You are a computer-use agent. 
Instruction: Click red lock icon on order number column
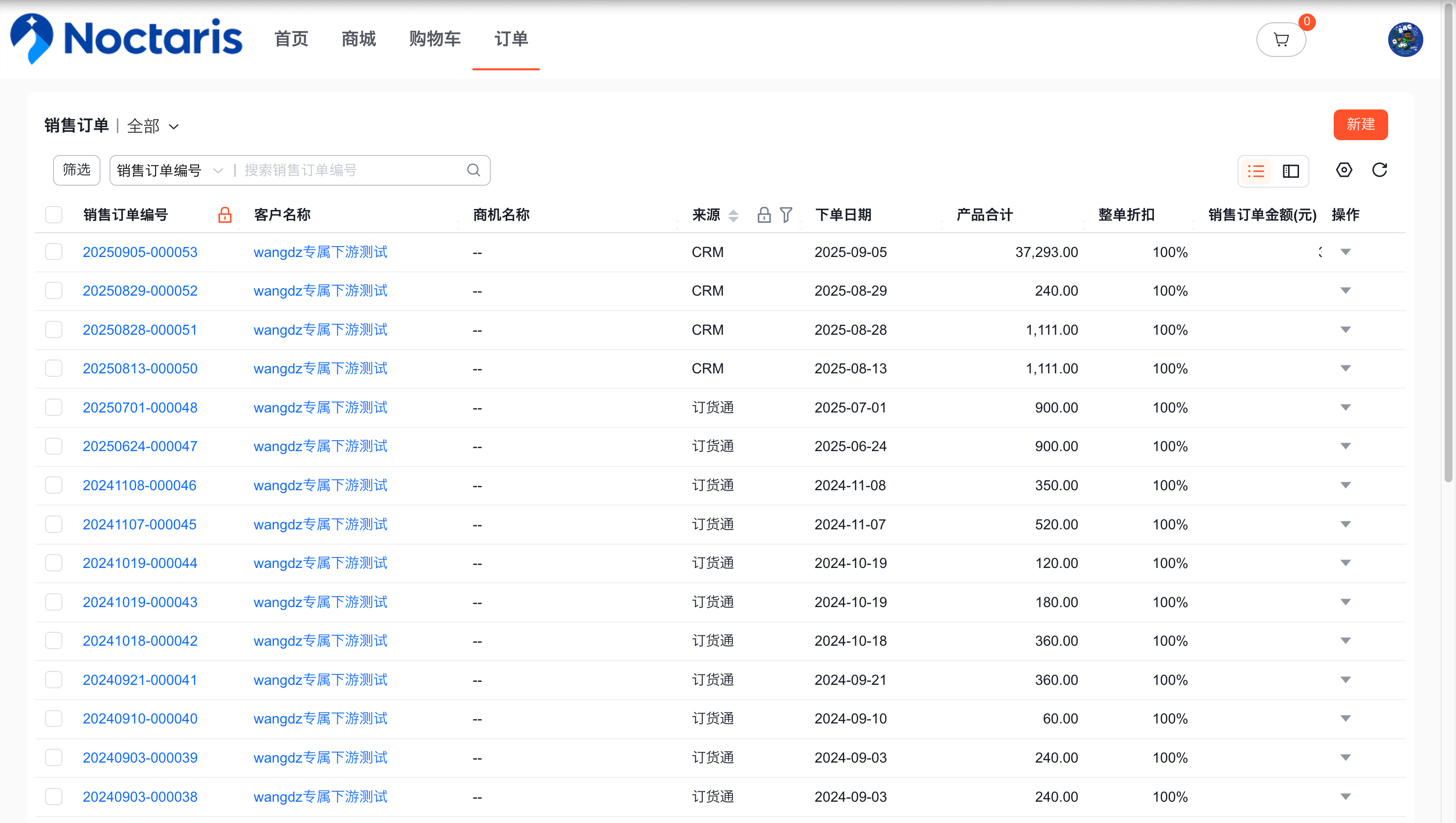[224, 215]
